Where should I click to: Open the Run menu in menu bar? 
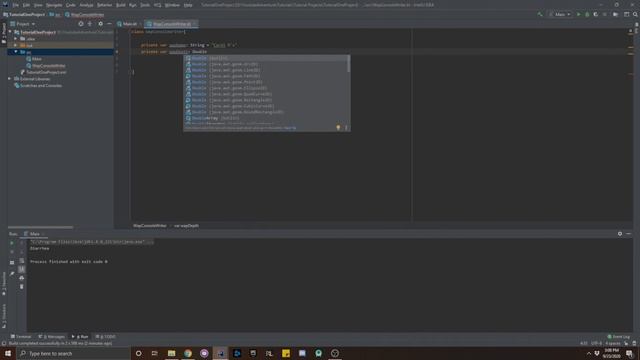click(x=133, y=5)
